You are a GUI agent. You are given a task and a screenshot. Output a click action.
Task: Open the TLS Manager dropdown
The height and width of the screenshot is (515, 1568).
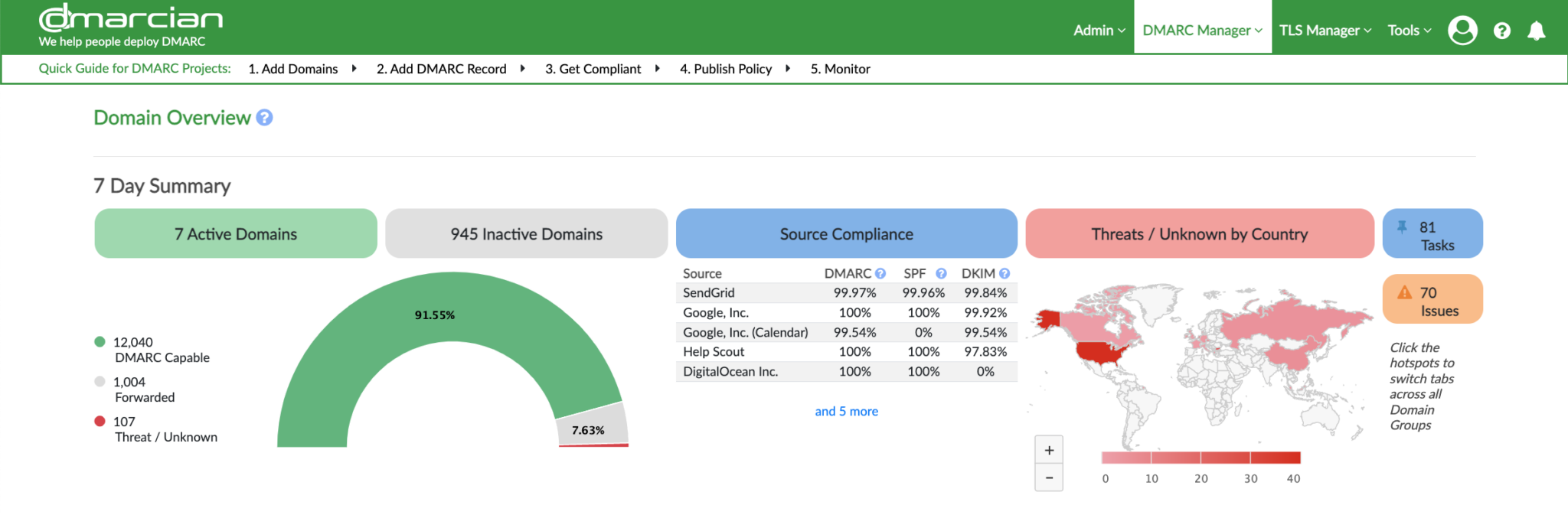tap(1325, 31)
